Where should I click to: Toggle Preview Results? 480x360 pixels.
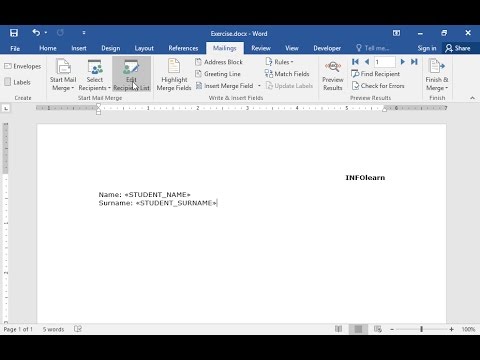[x=333, y=75]
